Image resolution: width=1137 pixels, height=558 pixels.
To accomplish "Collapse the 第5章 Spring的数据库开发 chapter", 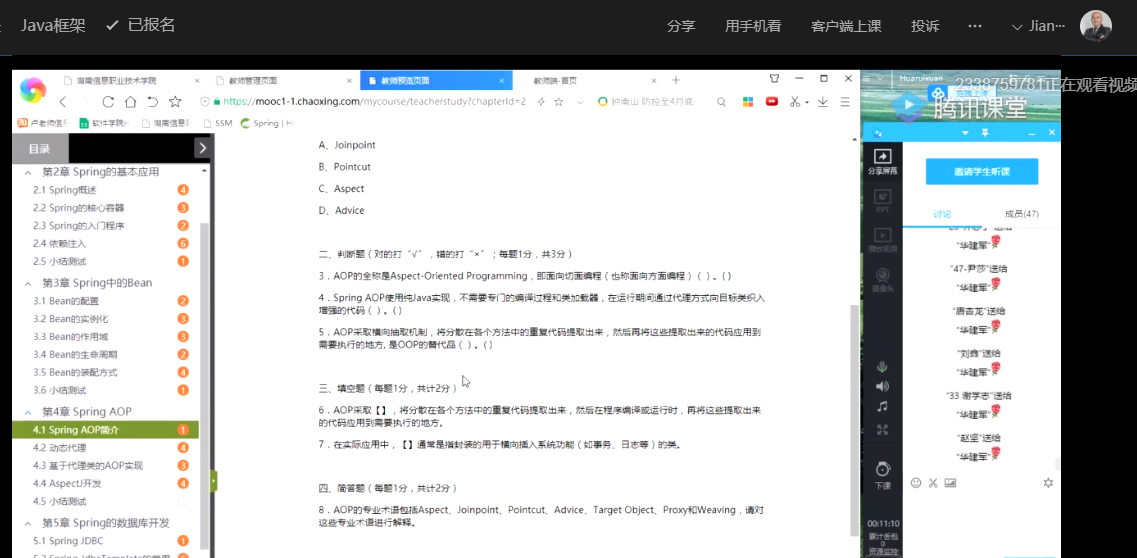I will click(28, 523).
